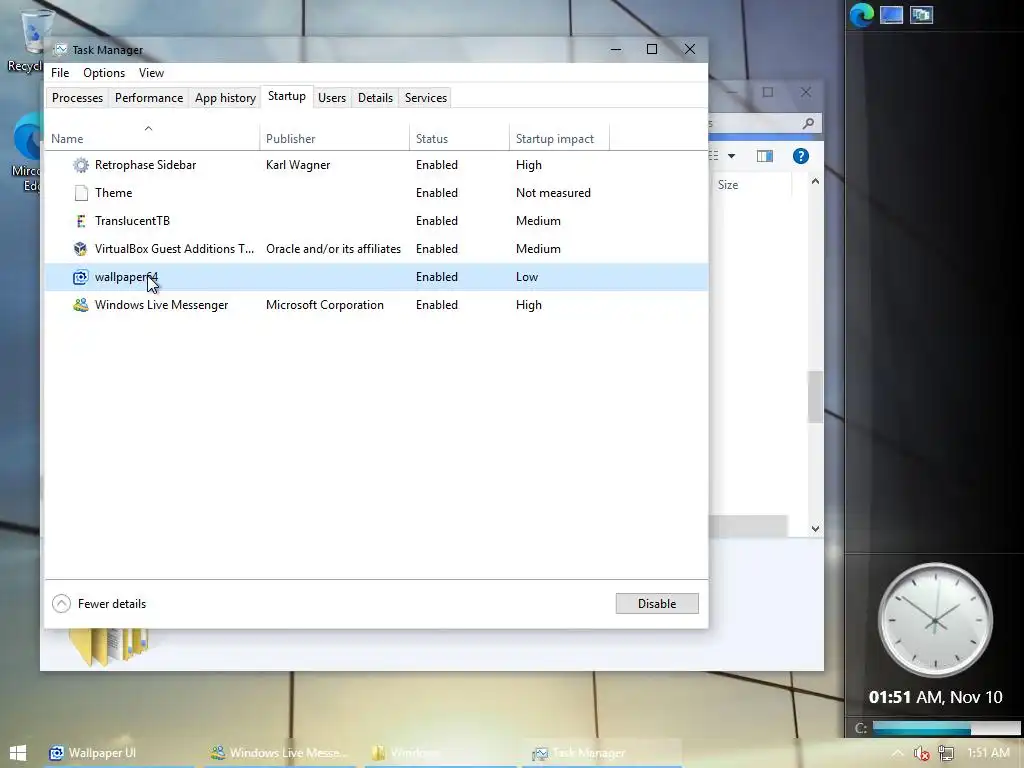This screenshot has height=768, width=1024.
Task: Open the folder window taskbar button
Action: (440, 753)
